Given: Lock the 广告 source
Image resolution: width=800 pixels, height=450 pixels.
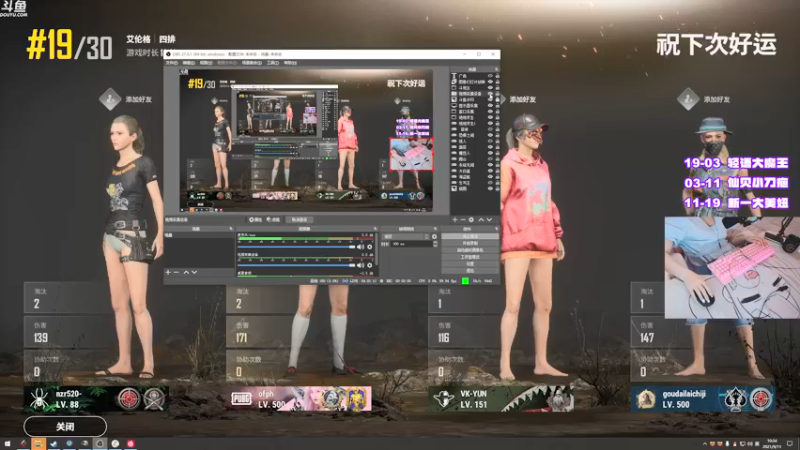Looking at the screenshot, I should tap(497, 76).
